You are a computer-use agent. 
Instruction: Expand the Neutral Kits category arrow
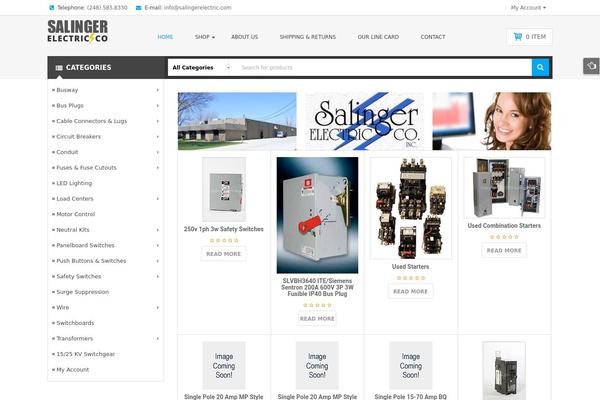pos(158,230)
